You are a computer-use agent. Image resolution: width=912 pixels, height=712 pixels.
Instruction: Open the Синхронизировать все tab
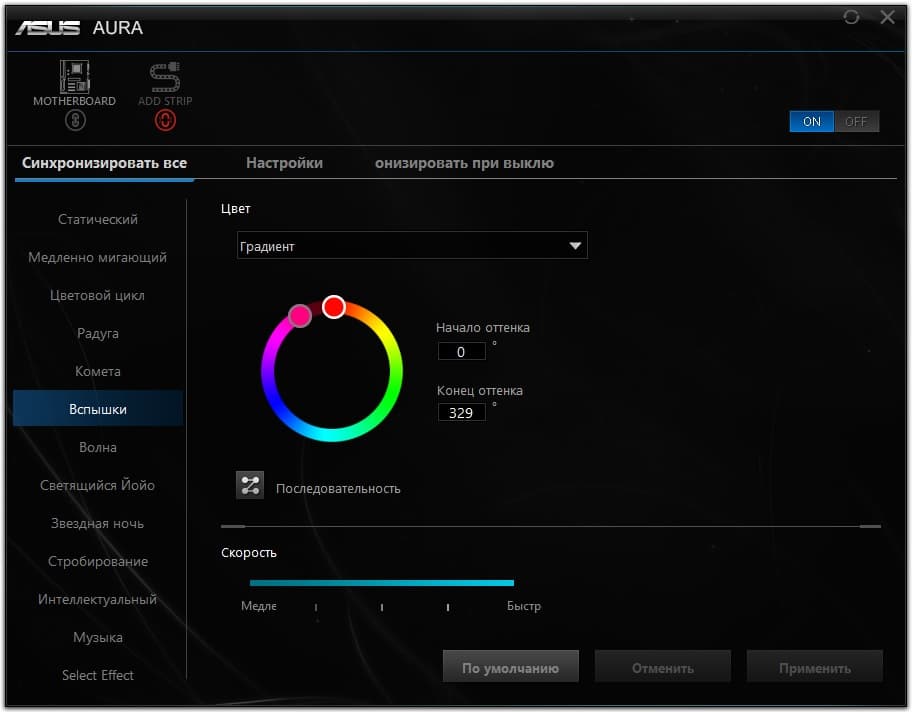point(104,163)
